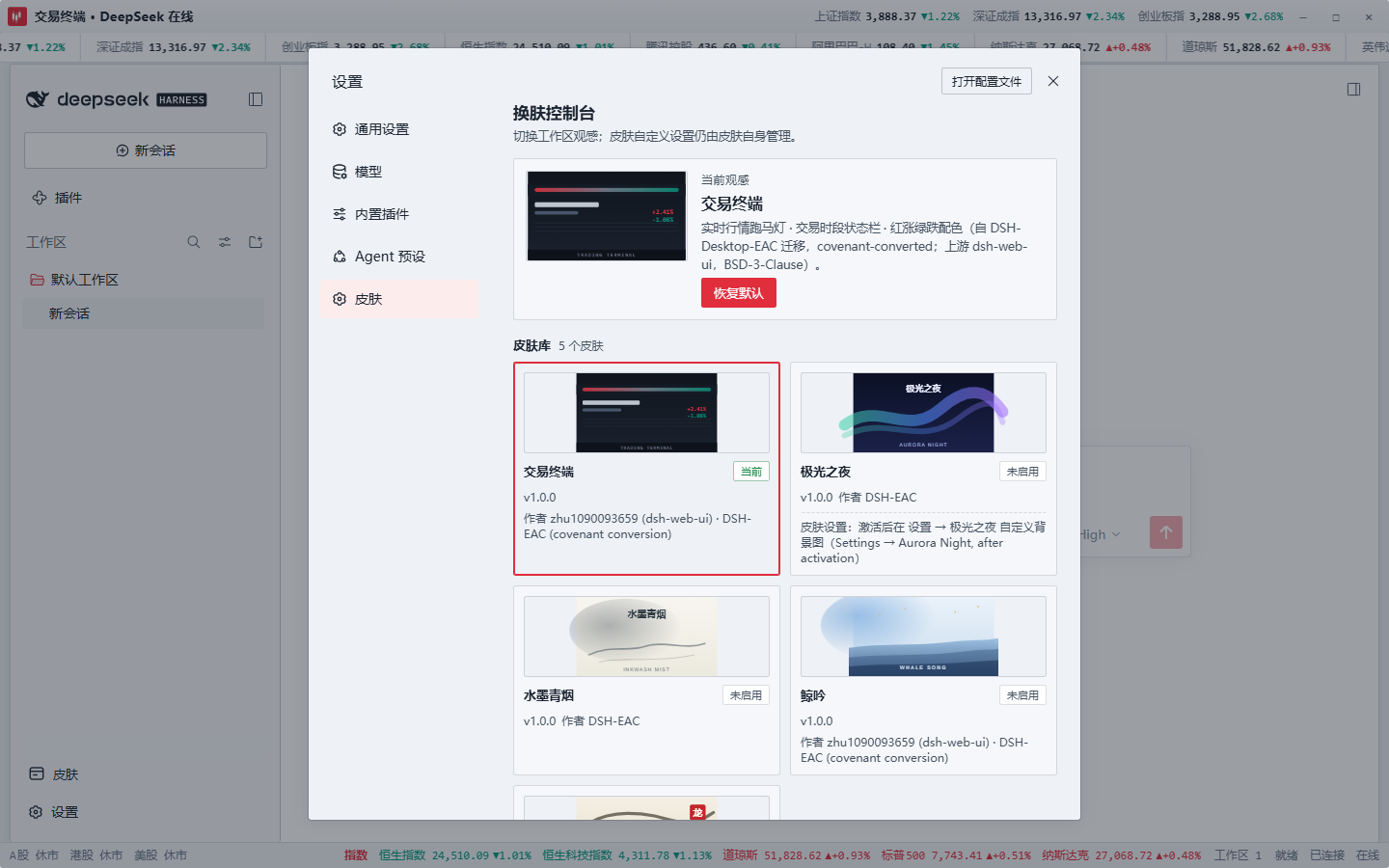Click the 道琼斯 ticker in the top strip
The height and width of the screenshot is (868, 1389).
(x=1256, y=46)
